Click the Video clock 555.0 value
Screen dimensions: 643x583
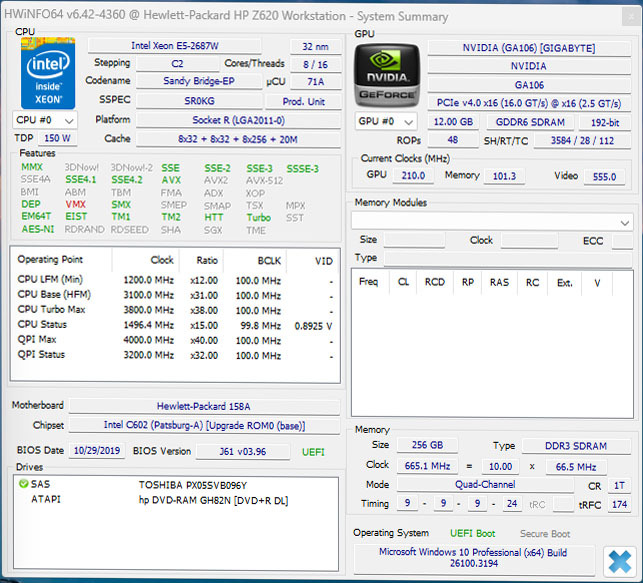pyautogui.click(x=604, y=177)
